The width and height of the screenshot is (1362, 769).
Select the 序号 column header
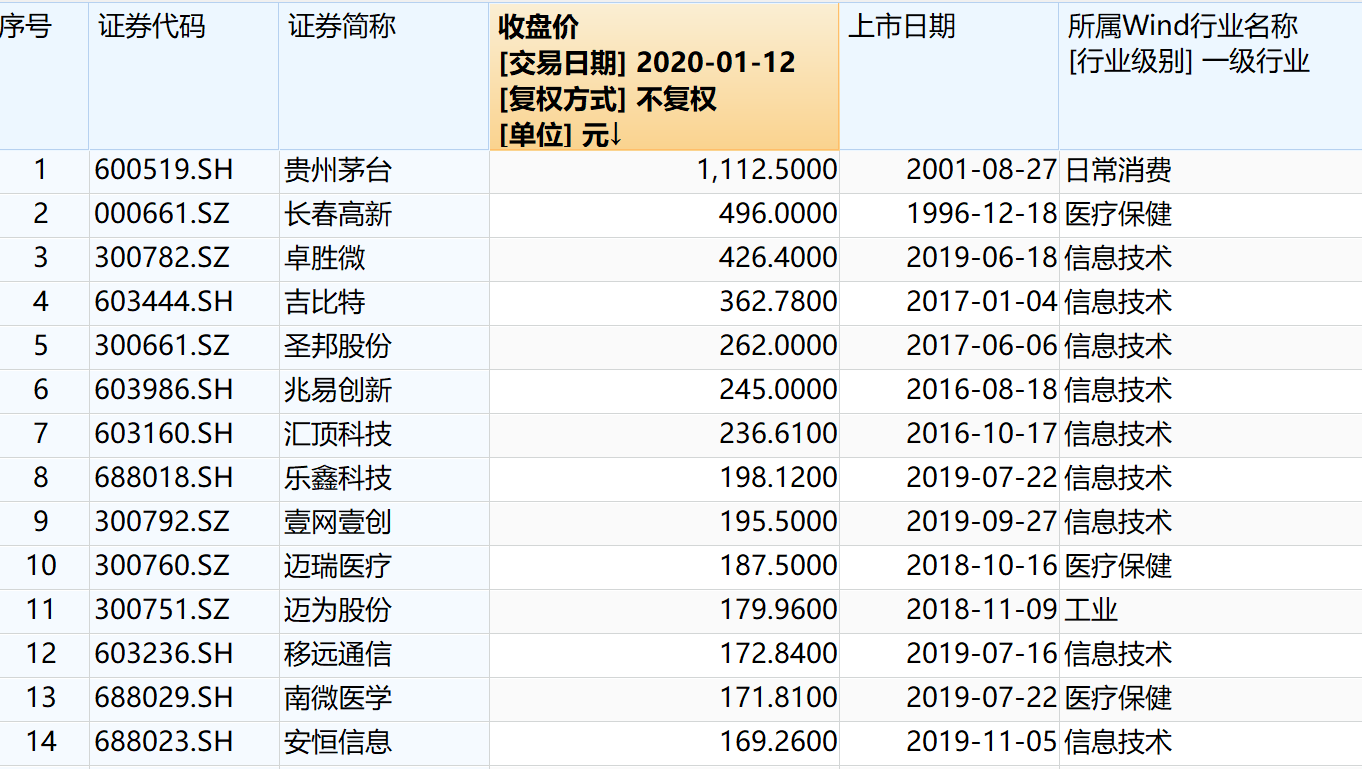click(44, 77)
